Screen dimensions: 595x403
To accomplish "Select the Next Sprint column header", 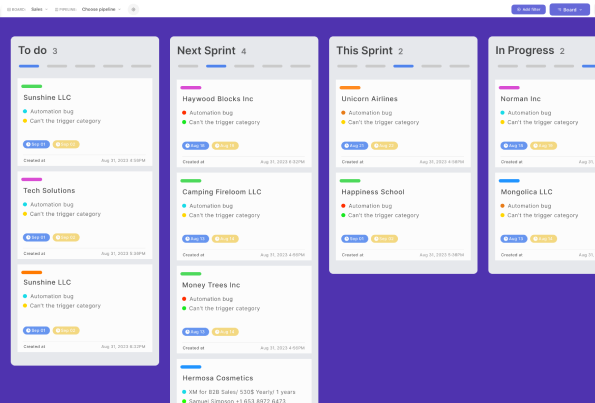I will click(x=206, y=50).
